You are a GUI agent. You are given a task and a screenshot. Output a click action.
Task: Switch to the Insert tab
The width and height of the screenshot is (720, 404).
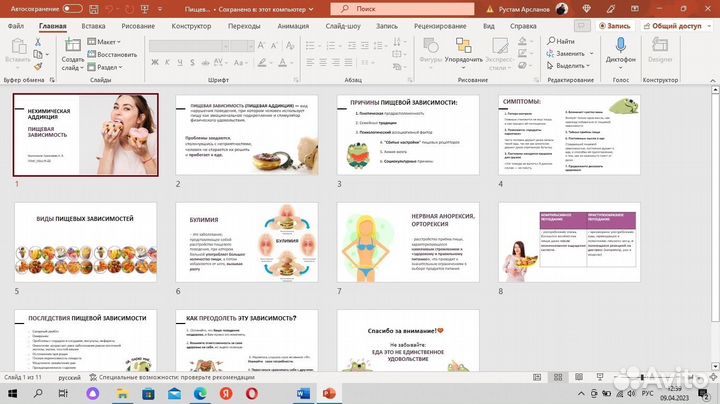pyautogui.click(x=93, y=25)
